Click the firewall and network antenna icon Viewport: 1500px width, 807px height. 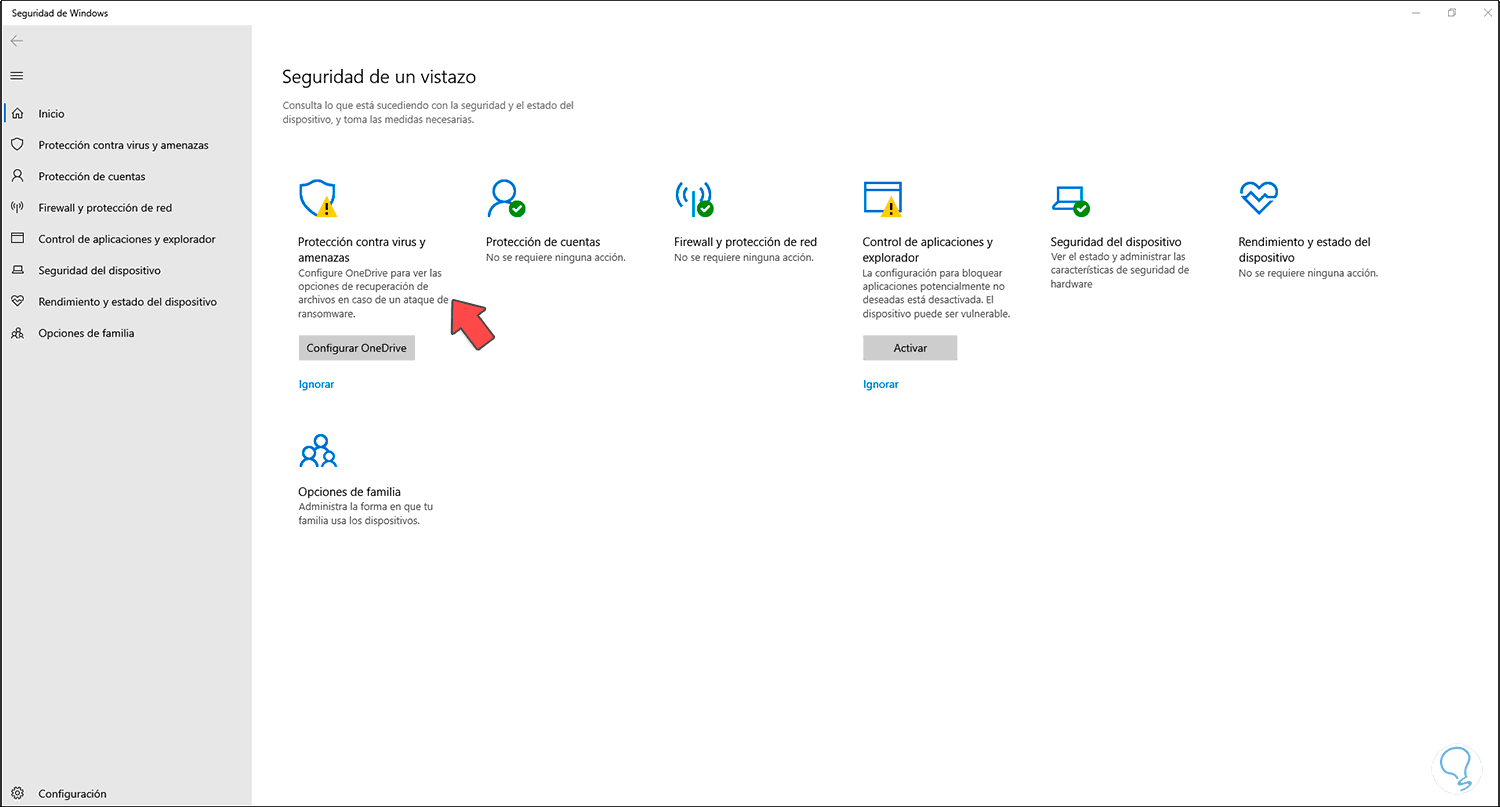(693, 198)
